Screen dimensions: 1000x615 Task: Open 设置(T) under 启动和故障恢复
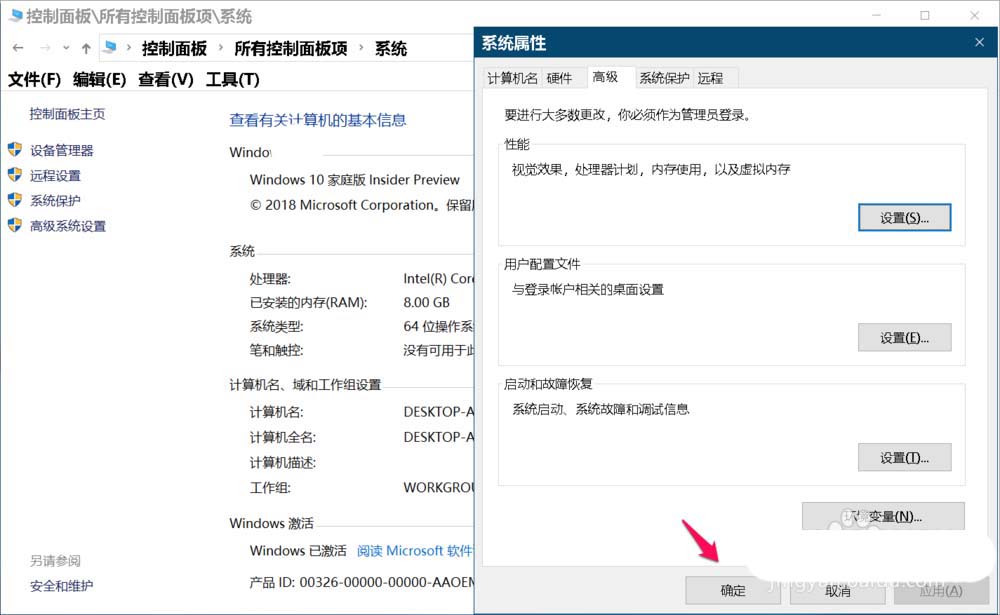point(904,458)
